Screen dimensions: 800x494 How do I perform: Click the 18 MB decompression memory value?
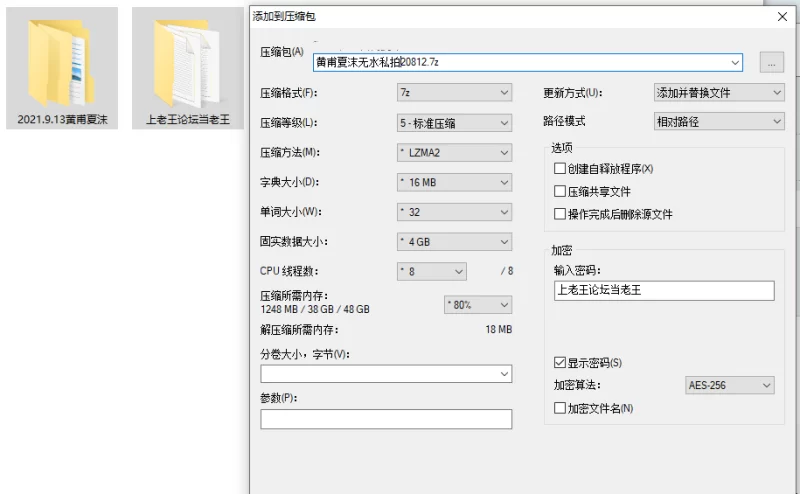498,330
